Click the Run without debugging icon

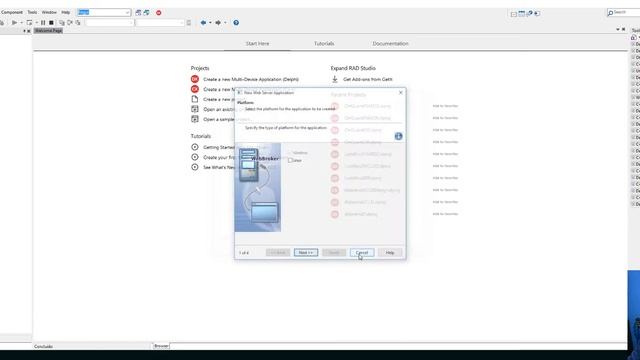click(29, 23)
